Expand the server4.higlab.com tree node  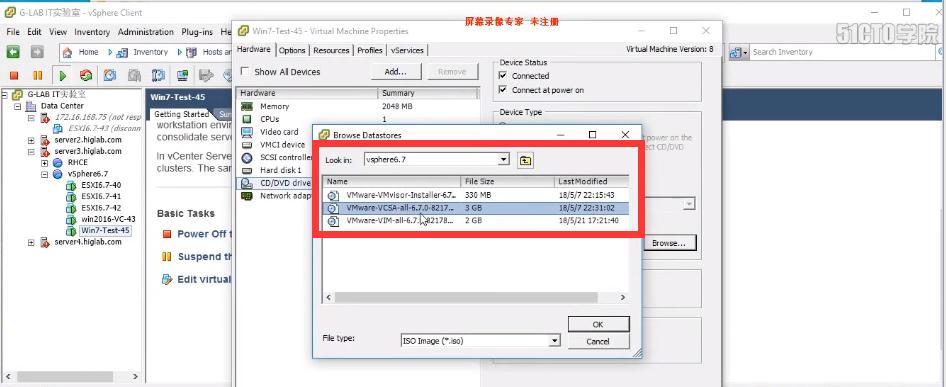point(31,242)
